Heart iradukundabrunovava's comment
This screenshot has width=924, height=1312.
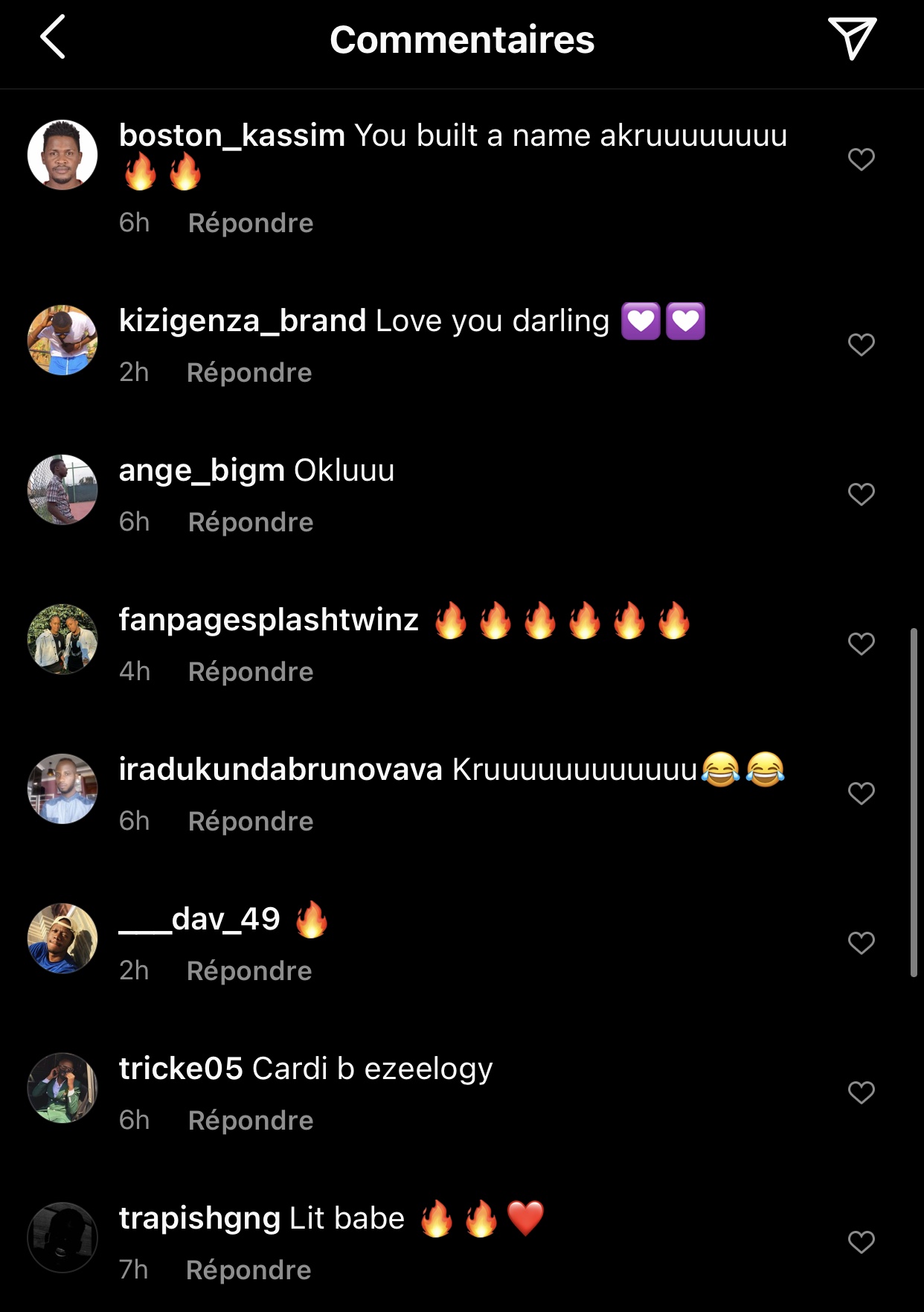(x=861, y=793)
